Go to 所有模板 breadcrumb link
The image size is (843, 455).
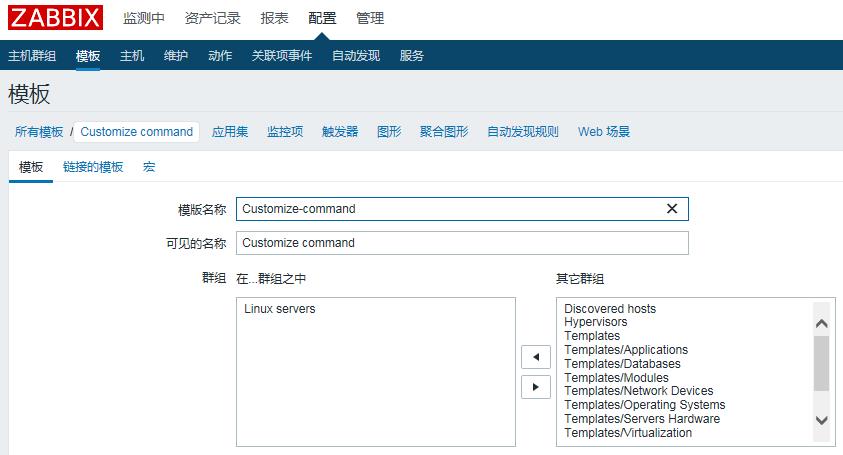(x=39, y=132)
